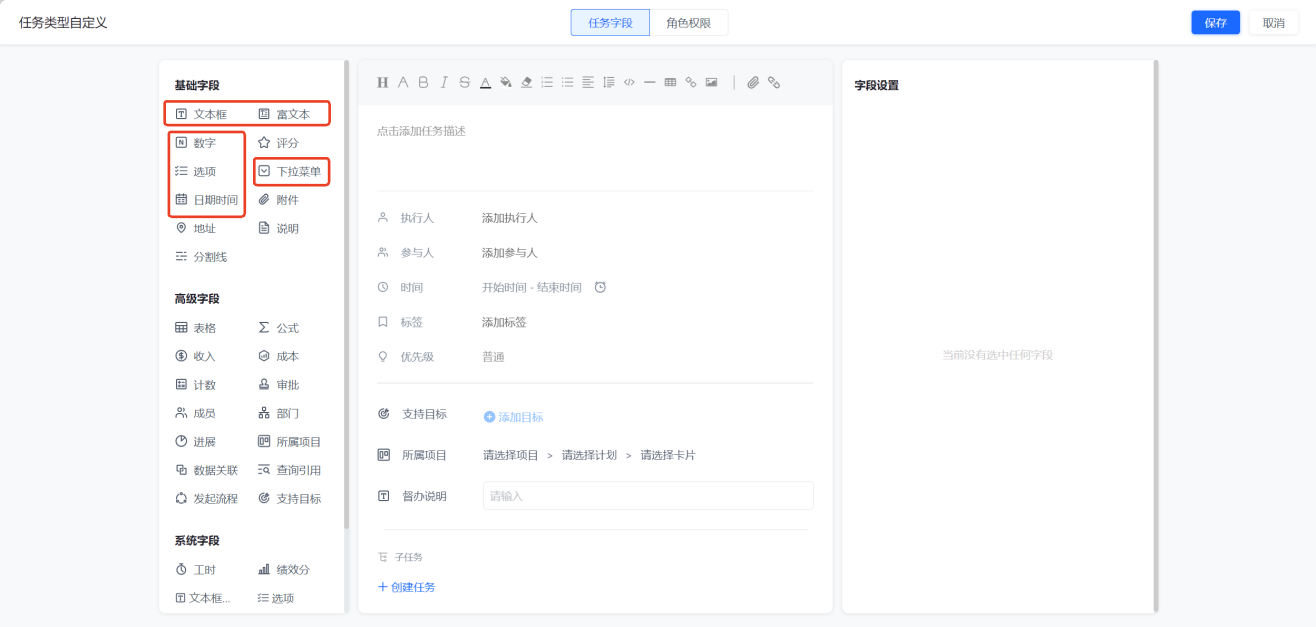Image resolution: width=1316 pixels, height=627 pixels.
Task: Add the 成员 member field
Action: pyautogui.click(x=195, y=414)
